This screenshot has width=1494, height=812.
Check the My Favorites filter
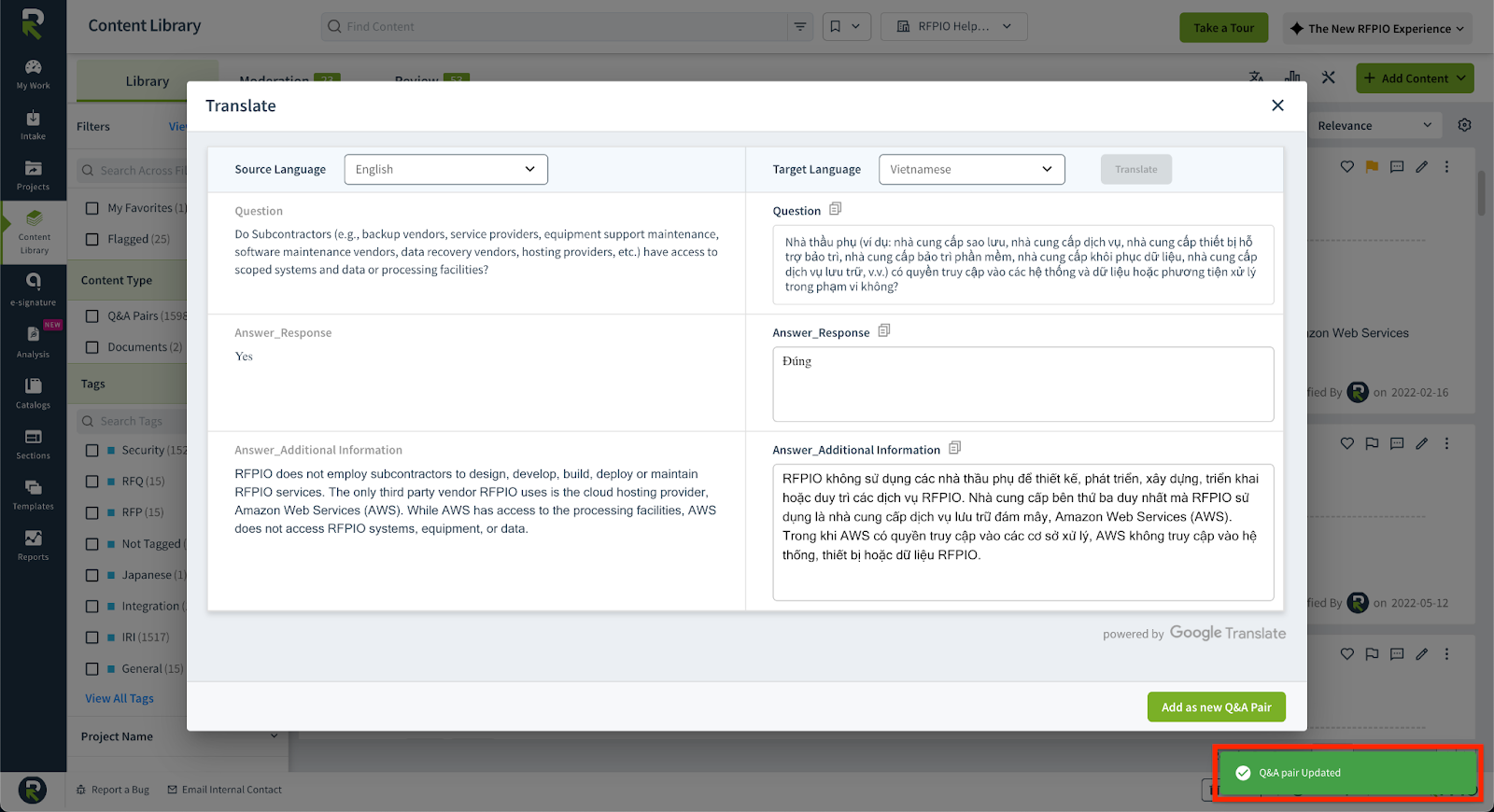(92, 208)
